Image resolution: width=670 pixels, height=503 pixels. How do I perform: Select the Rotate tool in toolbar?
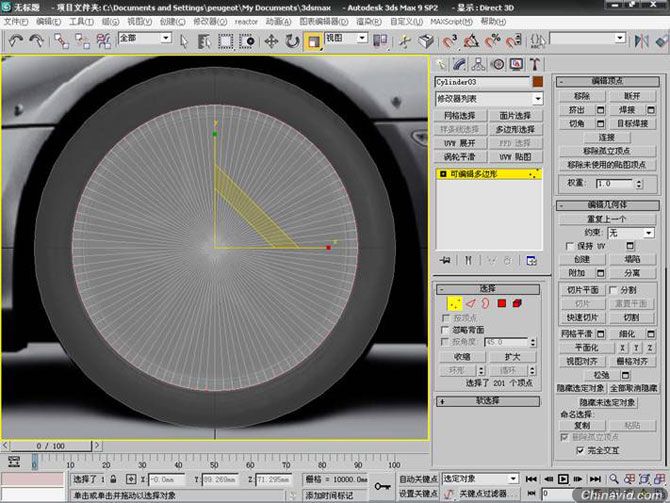(x=292, y=42)
